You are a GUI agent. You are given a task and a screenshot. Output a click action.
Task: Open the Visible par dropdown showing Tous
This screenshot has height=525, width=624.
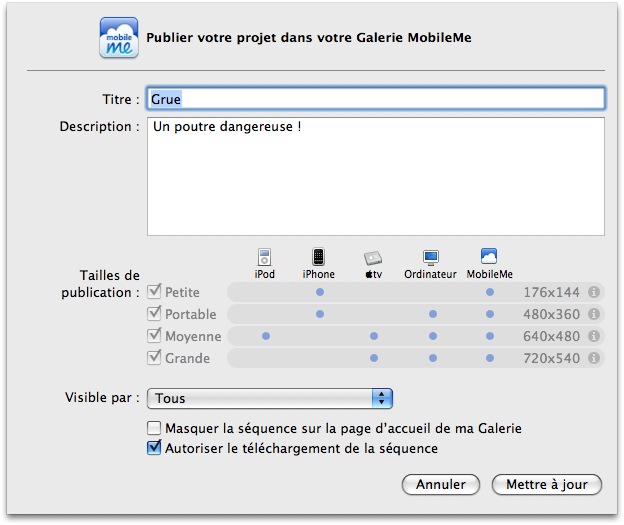click(270, 398)
